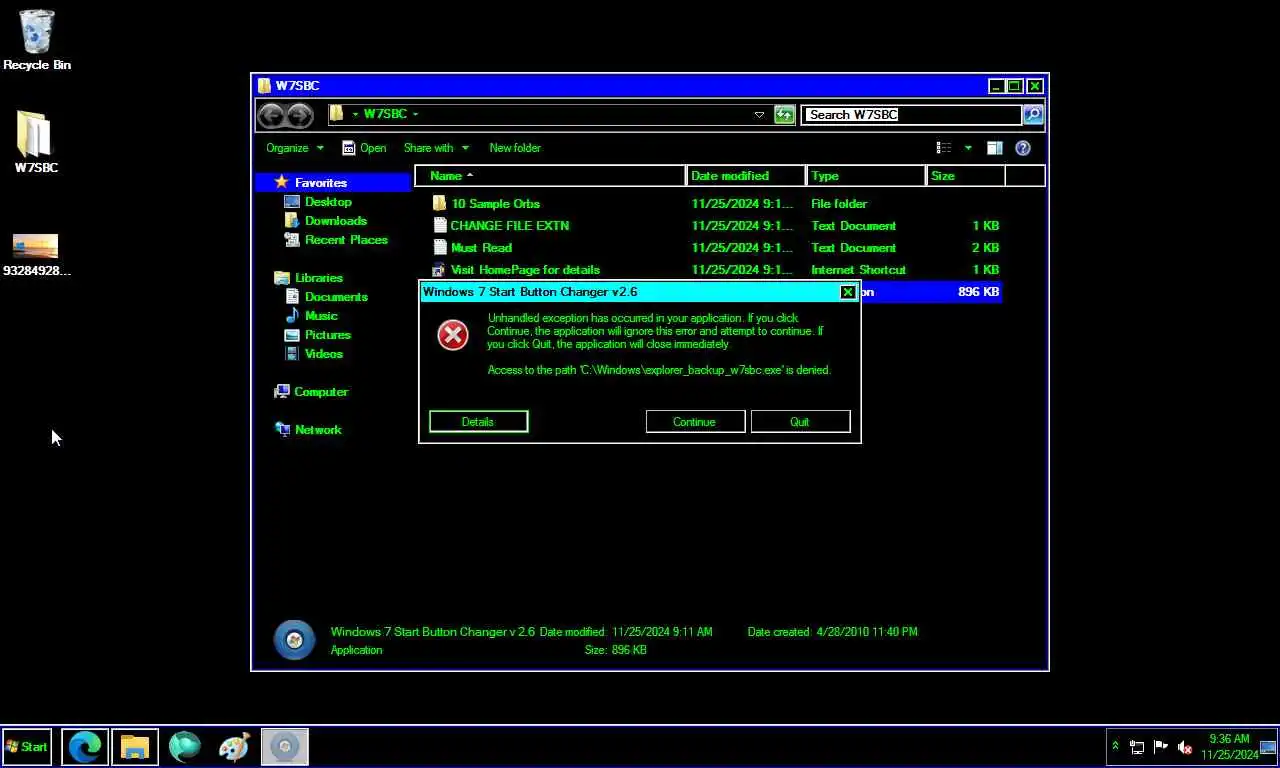Sort by the Type column header
1280x768 pixels.
(866, 176)
